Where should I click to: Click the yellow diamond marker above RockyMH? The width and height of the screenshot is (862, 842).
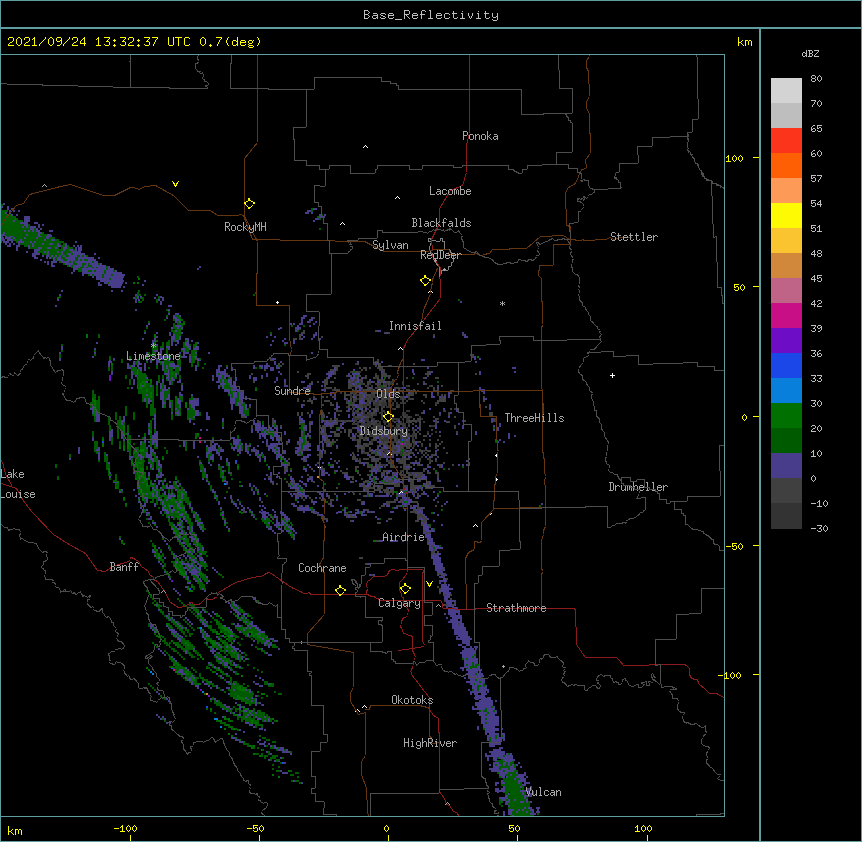coord(250,204)
